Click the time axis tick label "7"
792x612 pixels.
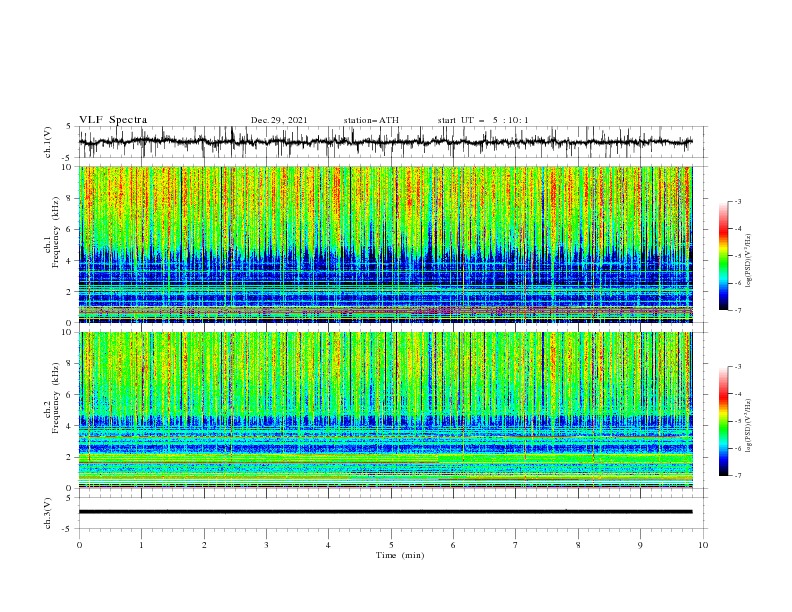point(516,545)
